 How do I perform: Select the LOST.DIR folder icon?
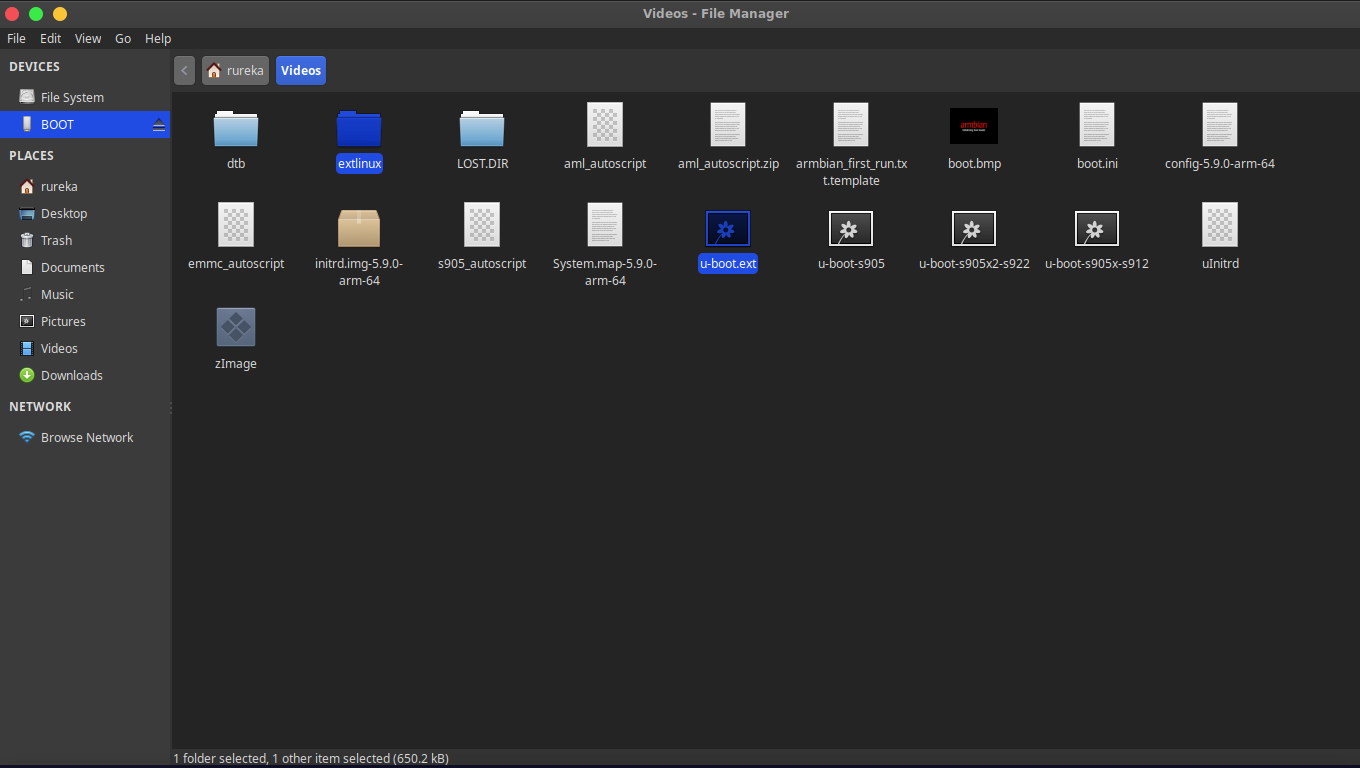[482, 127]
